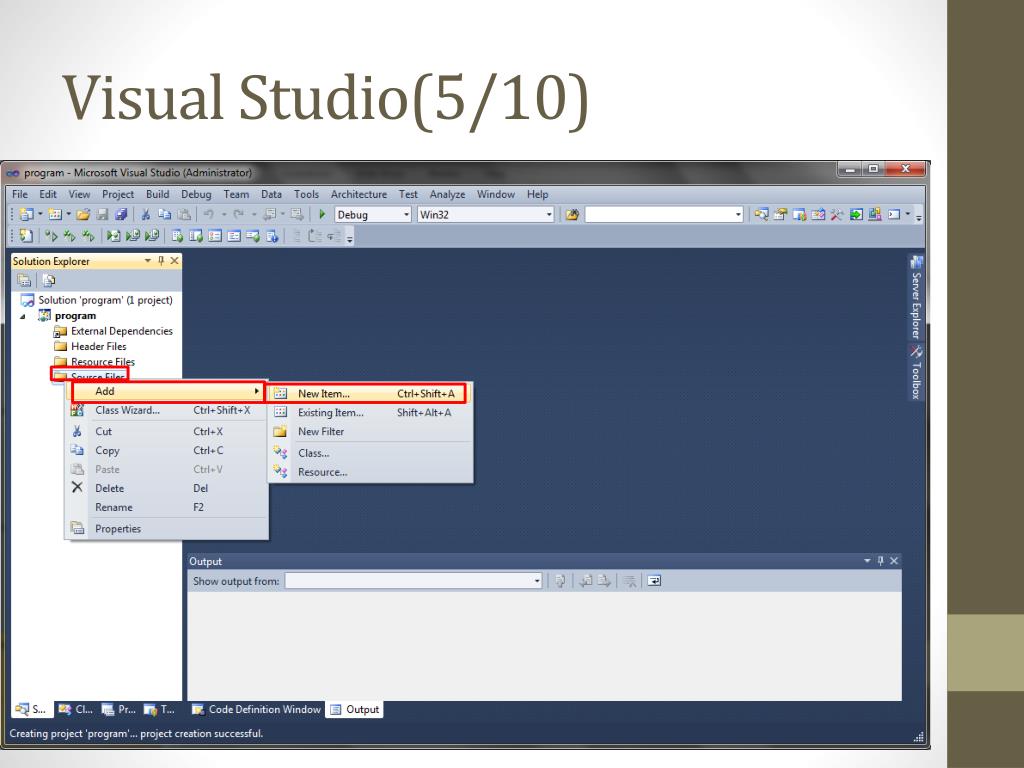Click the Output panel text area

[544, 646]
